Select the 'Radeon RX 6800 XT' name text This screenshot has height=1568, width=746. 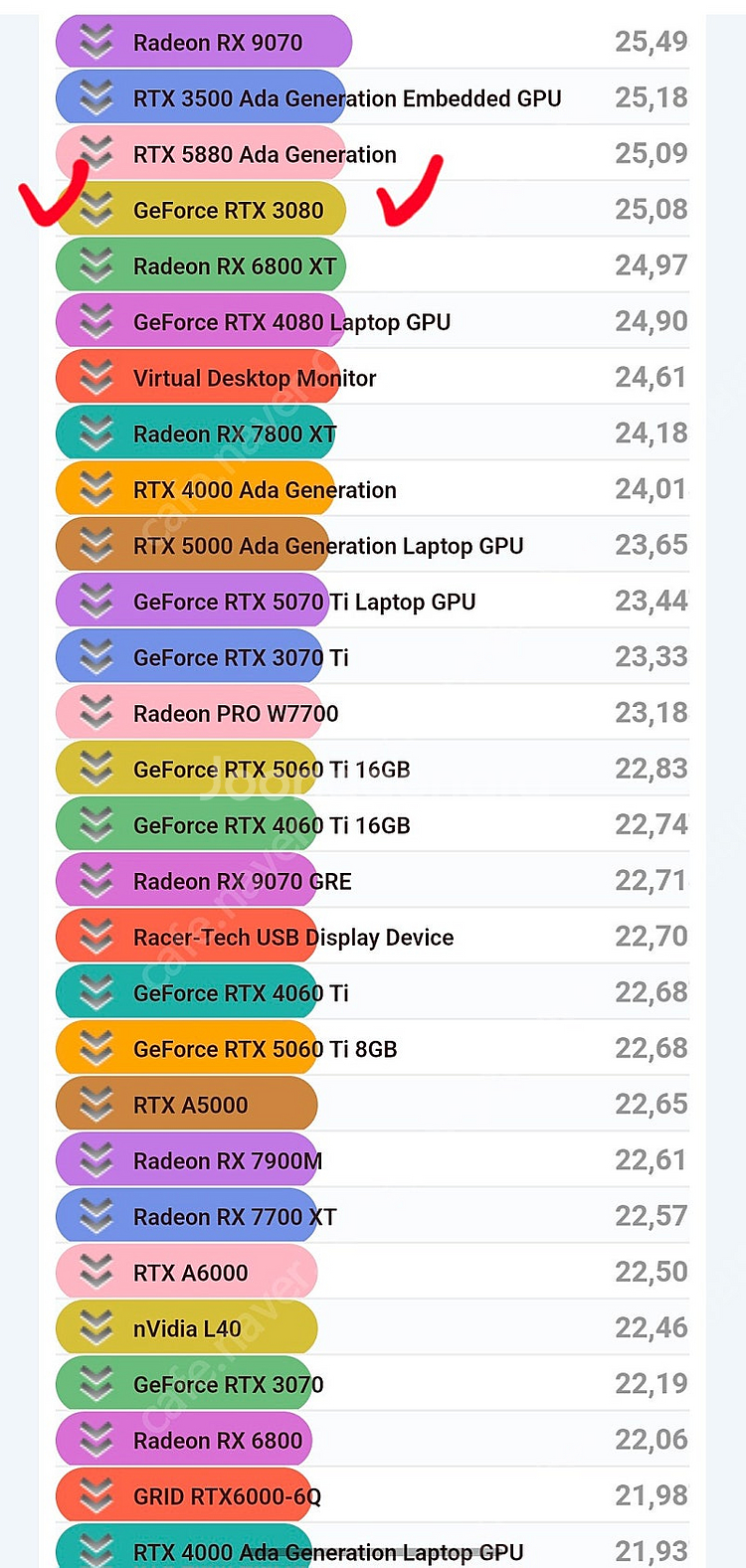point(235,266)
